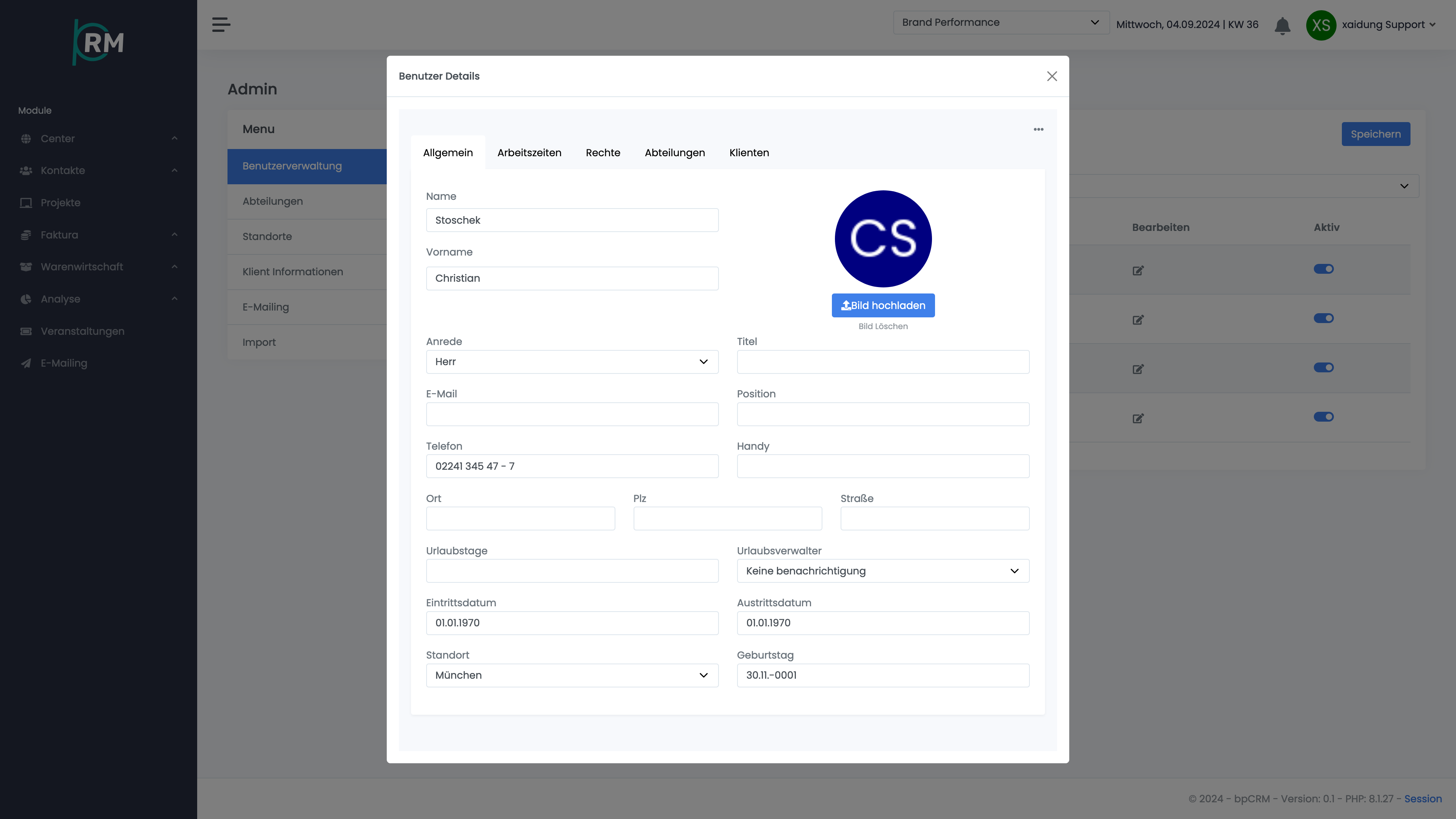The image size is (1456, 819).
Task: Expand the Center module chevron
Action: pyautogui.click(x=175, y=138)
